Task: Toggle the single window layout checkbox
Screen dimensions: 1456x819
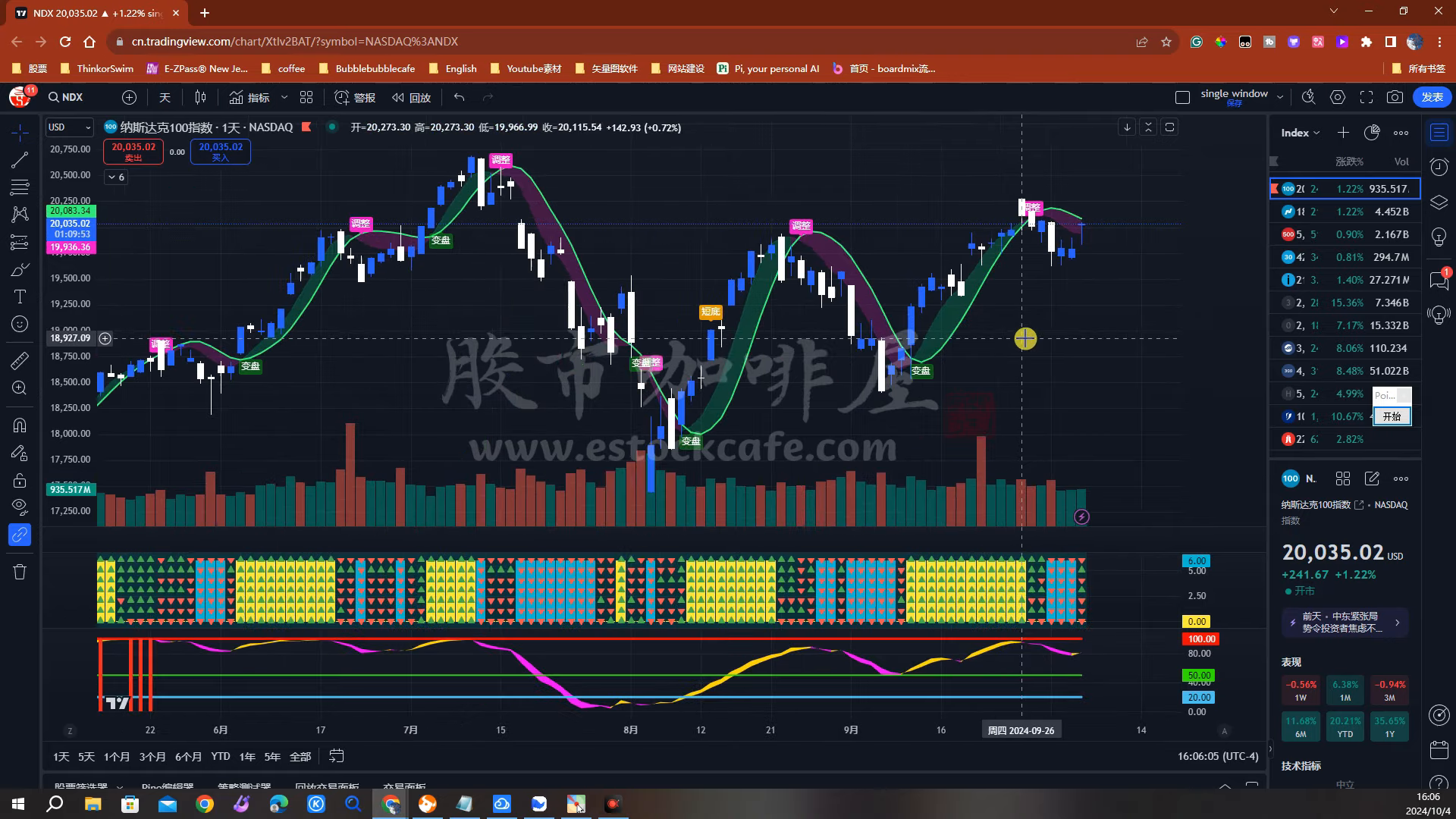Action: [1182, 97]
